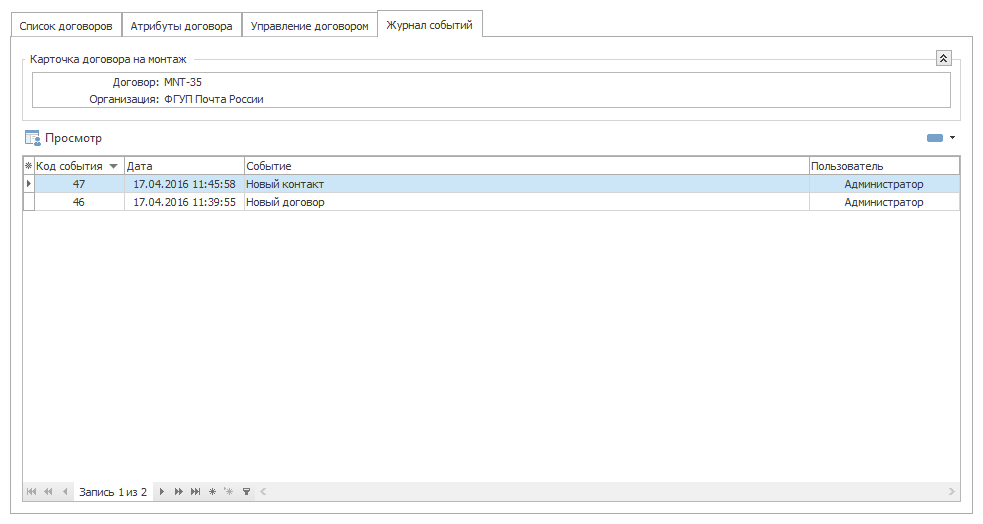Select the Новый договор event cell

coord(527,202)
